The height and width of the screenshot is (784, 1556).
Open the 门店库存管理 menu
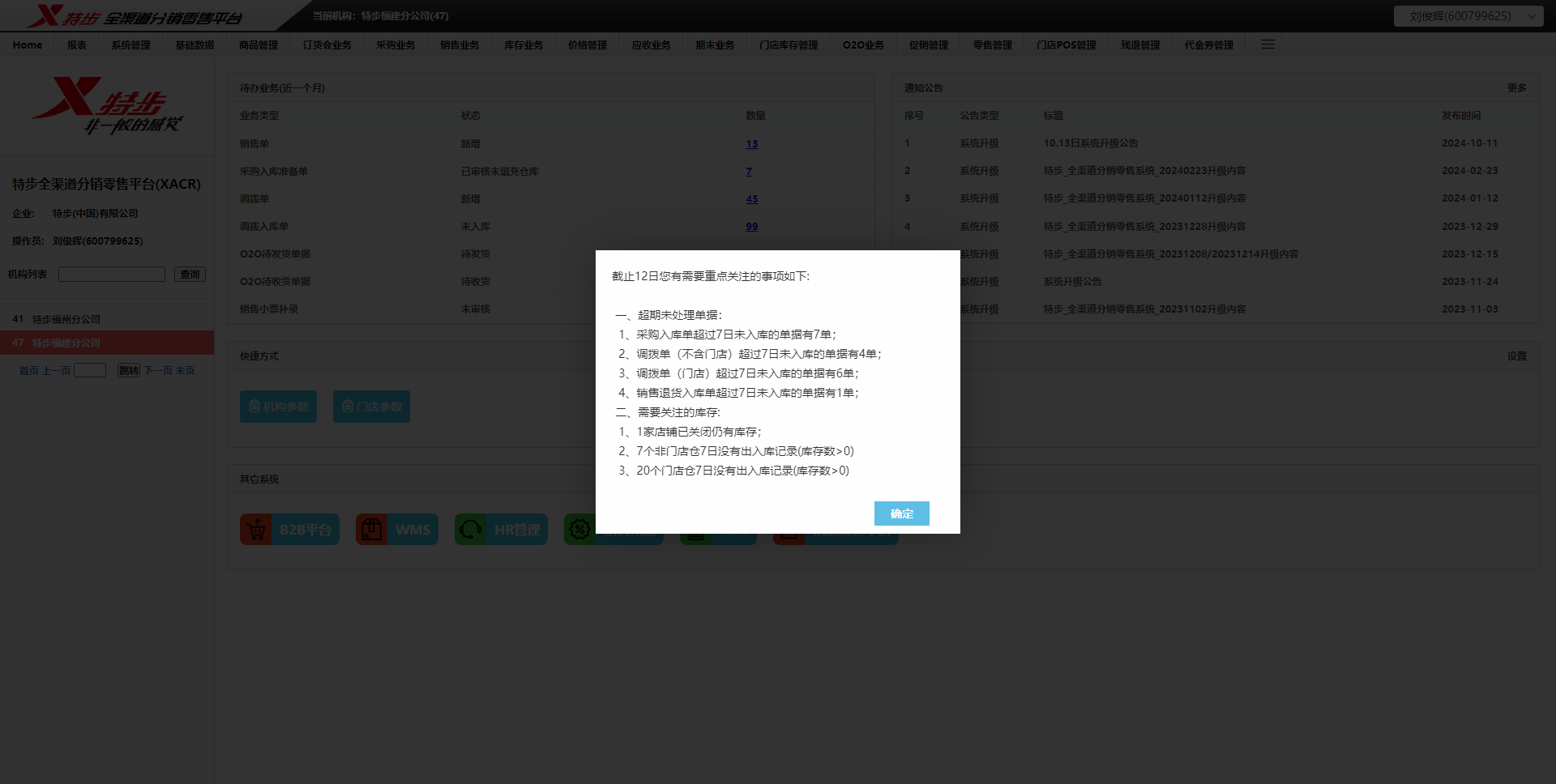(789, 45)
